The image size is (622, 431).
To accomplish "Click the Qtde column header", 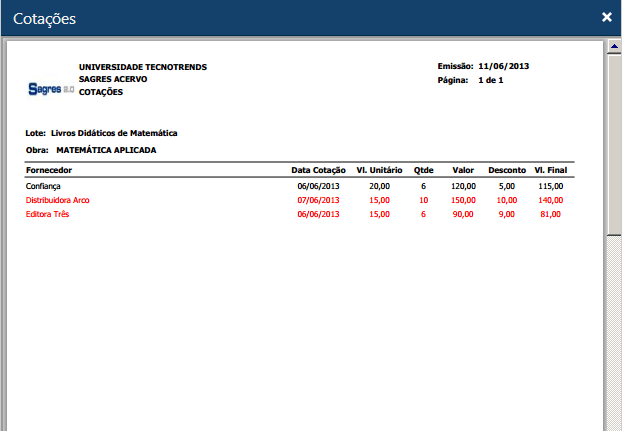I will (423, 170).
